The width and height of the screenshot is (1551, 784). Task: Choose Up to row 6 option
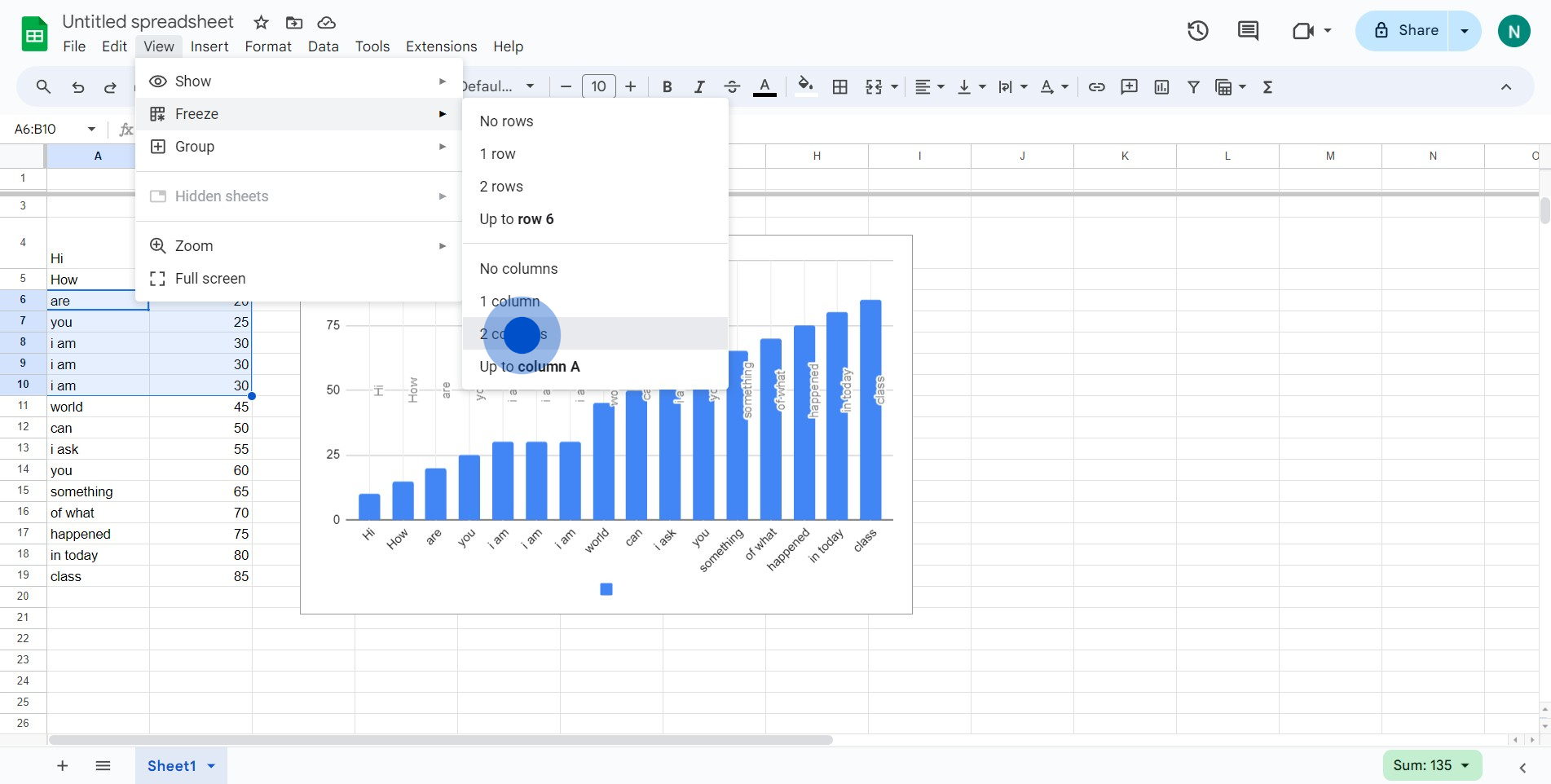tap(595, 219)
